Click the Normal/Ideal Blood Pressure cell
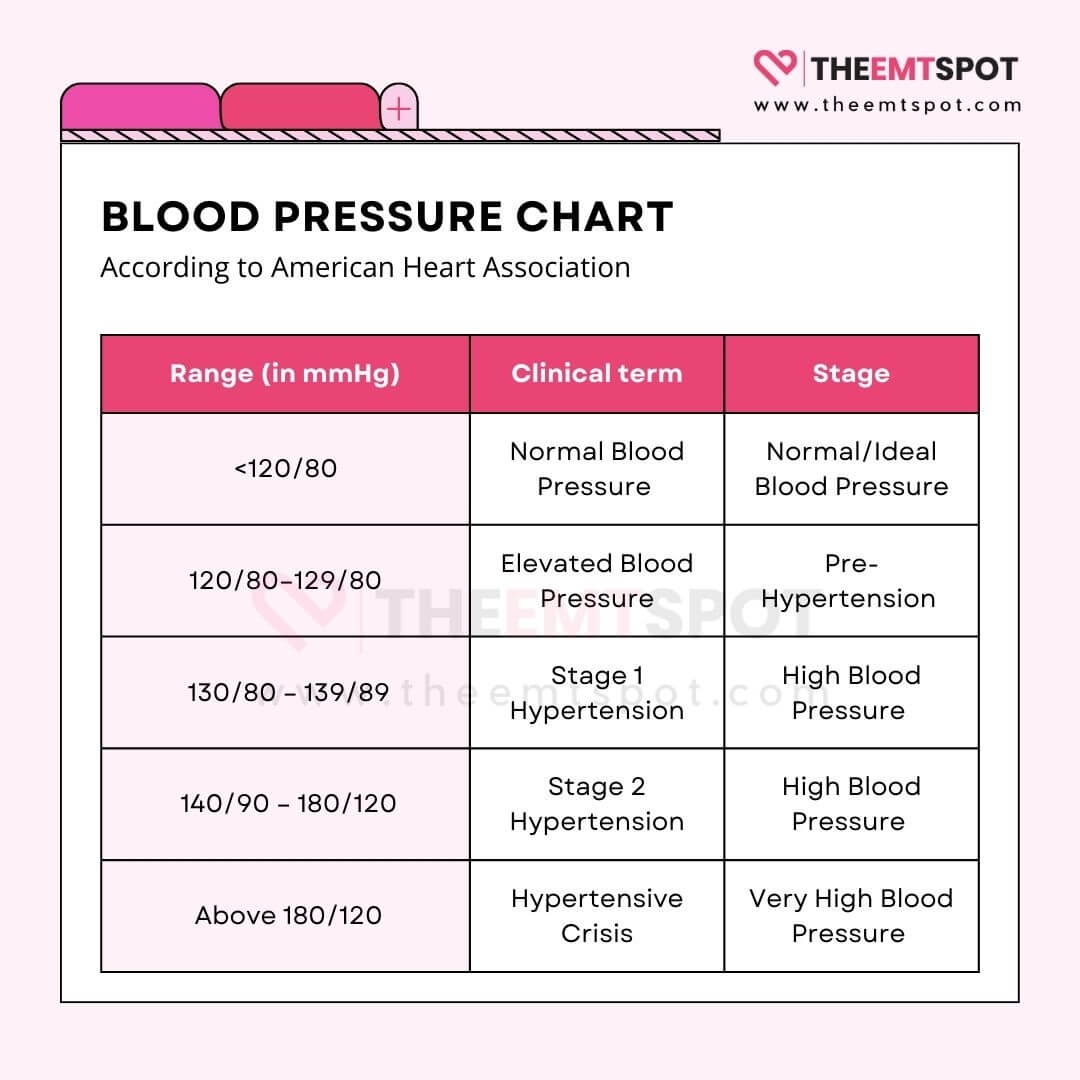The height and width of the screenshot is (1080, 1080). (851, 469)
